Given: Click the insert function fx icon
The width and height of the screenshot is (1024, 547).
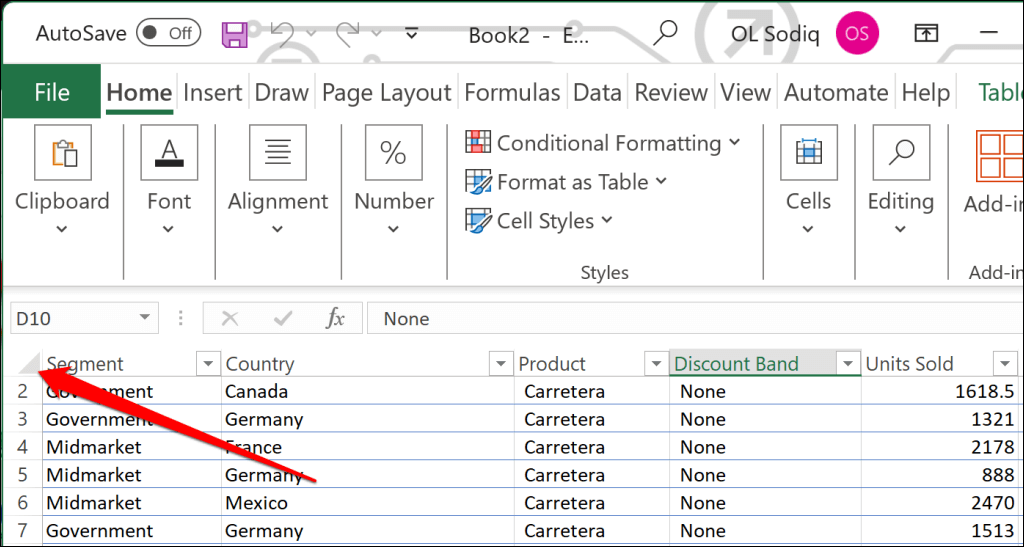Looking at the screenshot, I should pos(336,319).
